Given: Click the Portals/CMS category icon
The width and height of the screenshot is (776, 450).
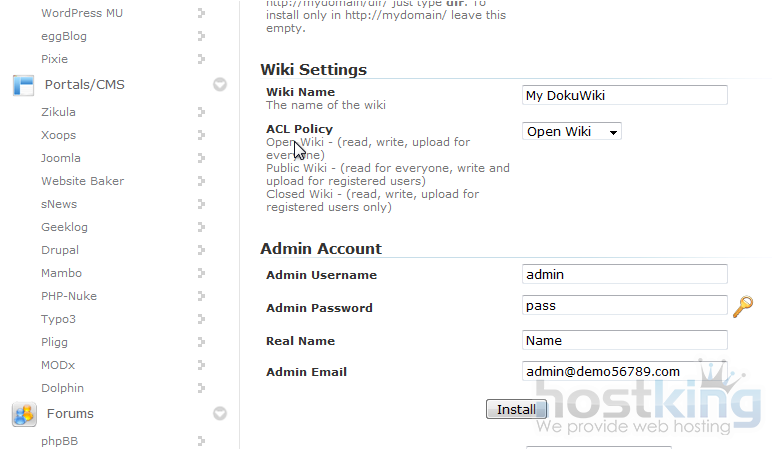Looking at the screenshot, I should [x=23, y=85].
